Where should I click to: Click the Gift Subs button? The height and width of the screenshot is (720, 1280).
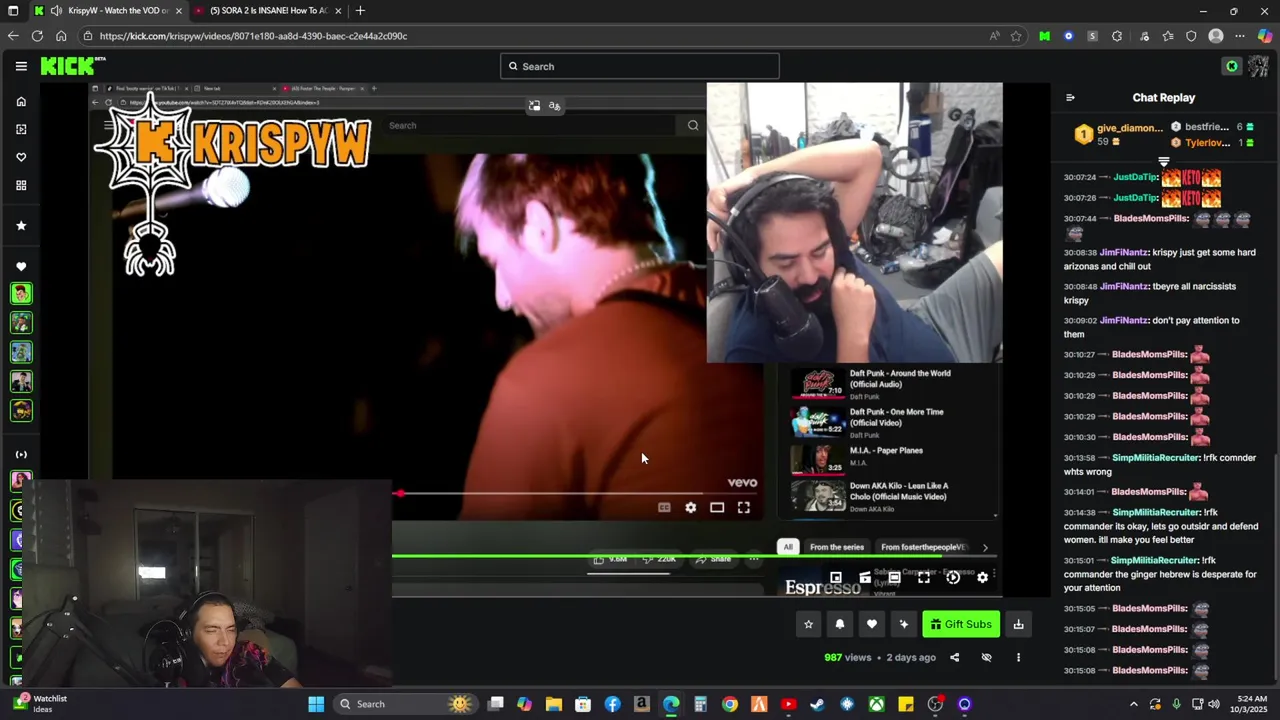pos(961,624)
